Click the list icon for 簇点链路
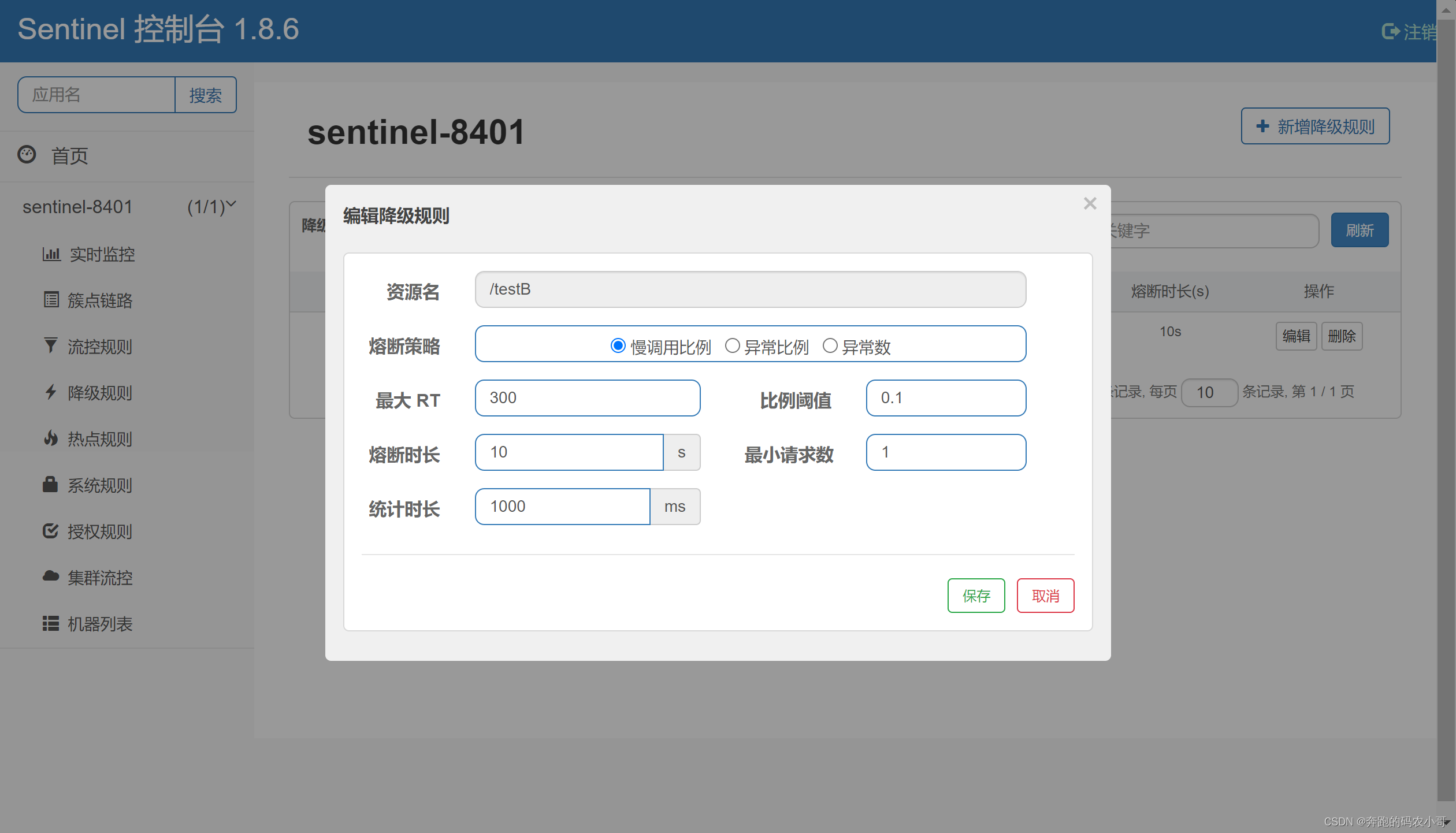The height and width of the screenshot is (833, 1456). coord(51,300)
